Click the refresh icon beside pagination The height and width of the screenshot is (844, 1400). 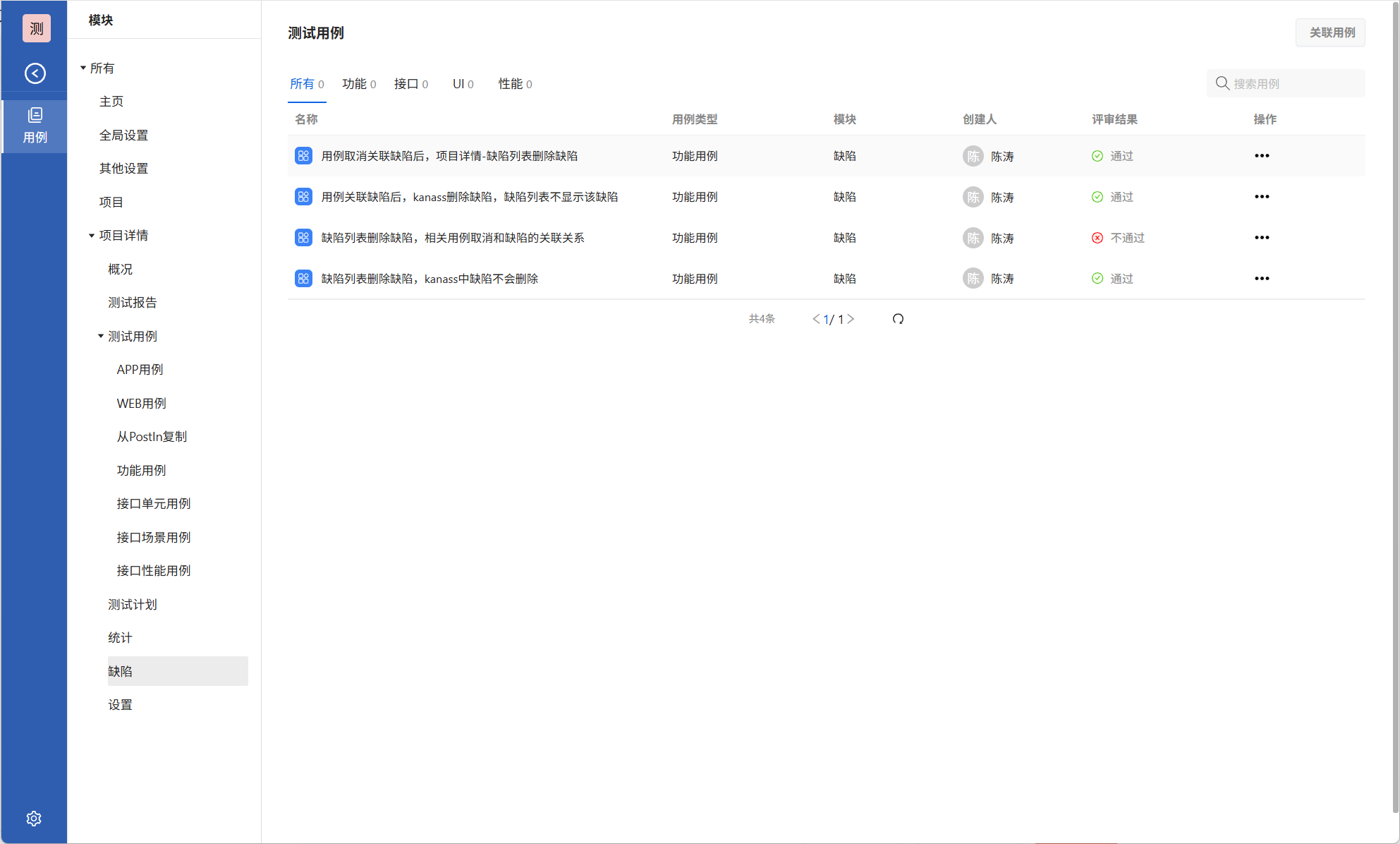click(x=898, y=319)
